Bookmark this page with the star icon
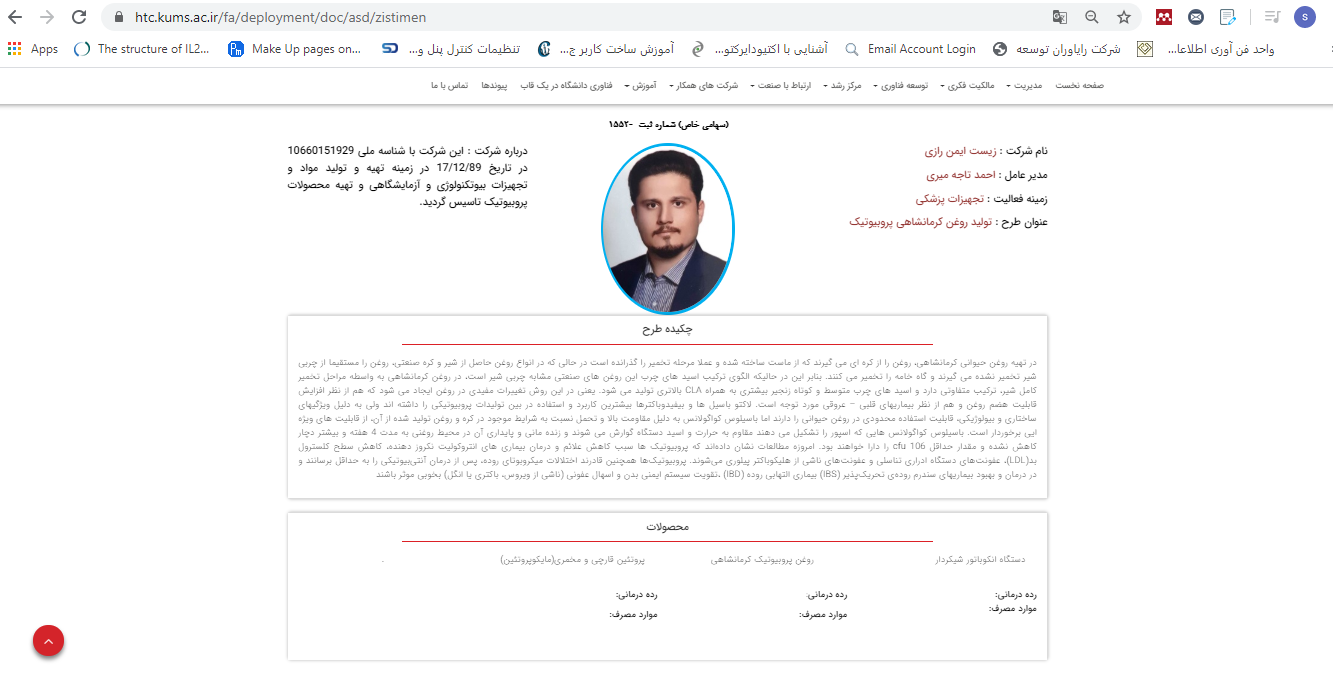The height and width of the screenshot is (677, 1333). pyautogui.click(x=1124, y=17)
